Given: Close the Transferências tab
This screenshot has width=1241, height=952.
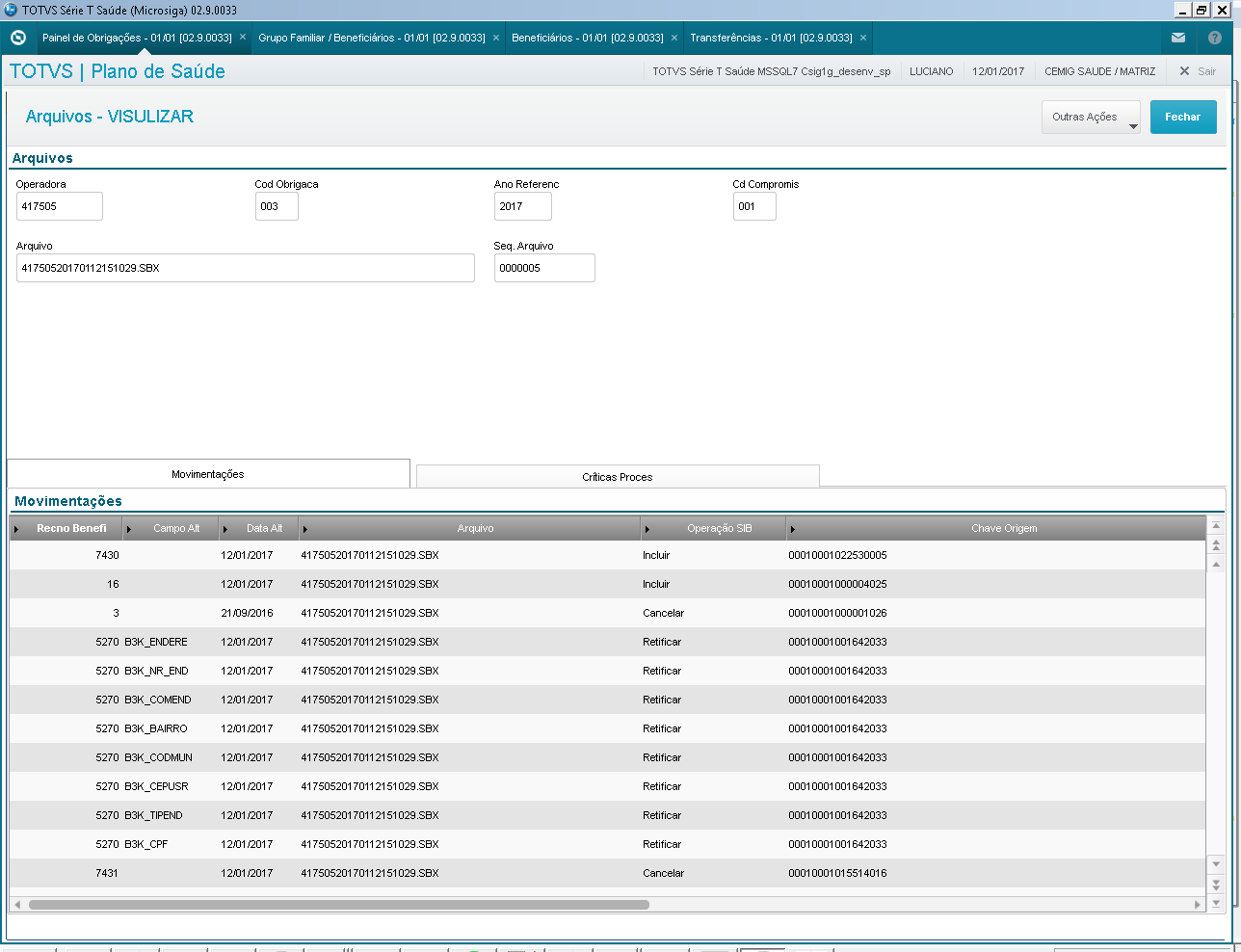Looking at the screenshot, I should coord(863,38).
